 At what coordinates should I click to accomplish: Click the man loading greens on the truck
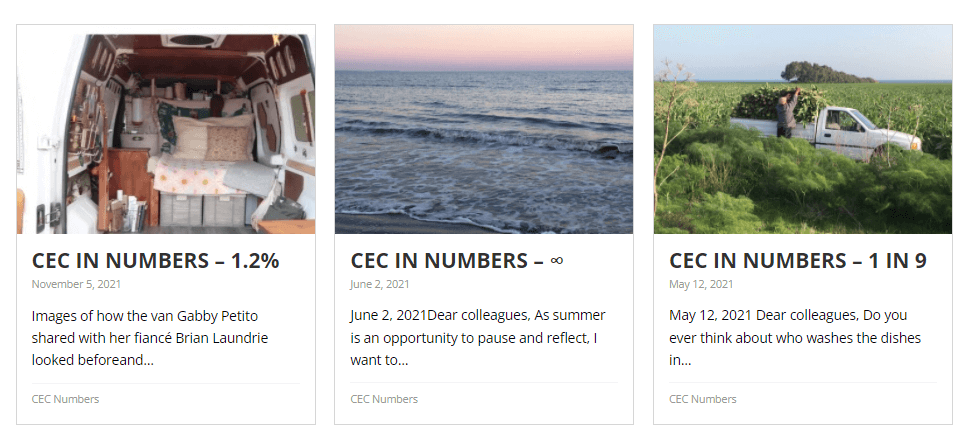click(x=787, y=113)
